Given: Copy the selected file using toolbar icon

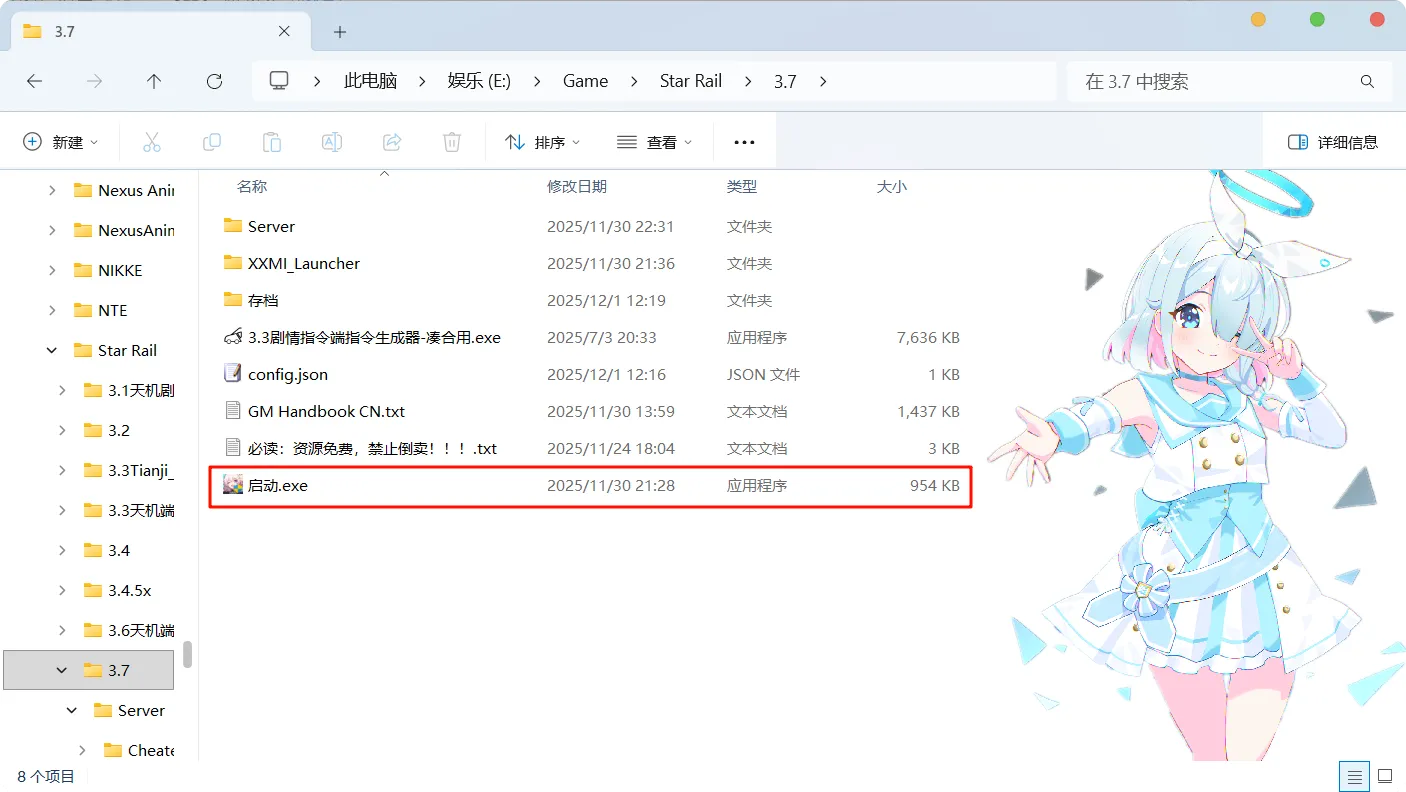Looking at the screenshot, I should 212,141.
